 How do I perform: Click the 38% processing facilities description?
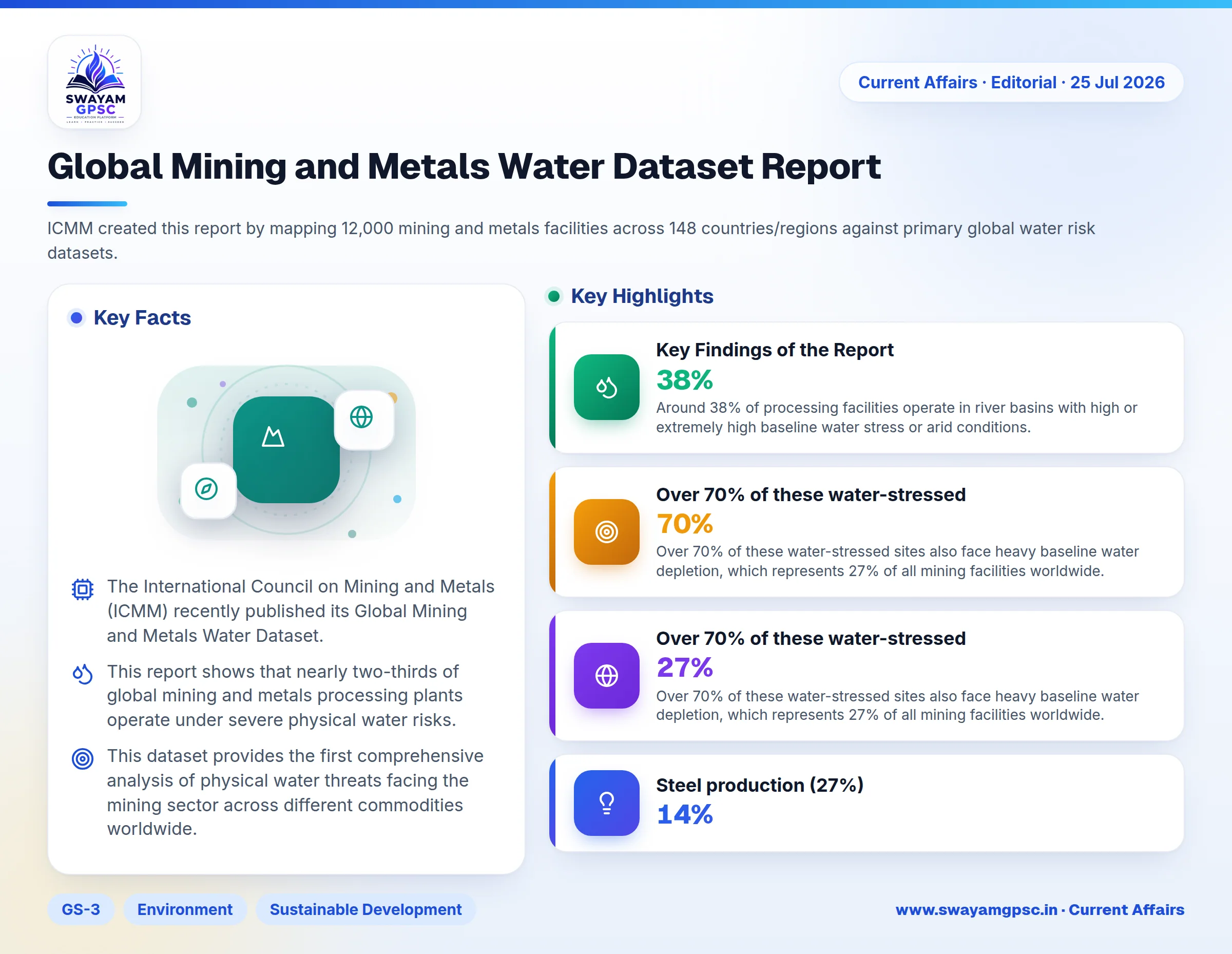tap(896, 417)
